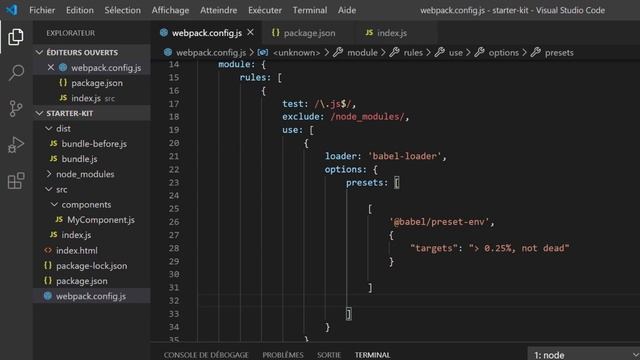Open the Atteindre menu
The width and height of the screenshot is (640, 360).
(218, 10)
